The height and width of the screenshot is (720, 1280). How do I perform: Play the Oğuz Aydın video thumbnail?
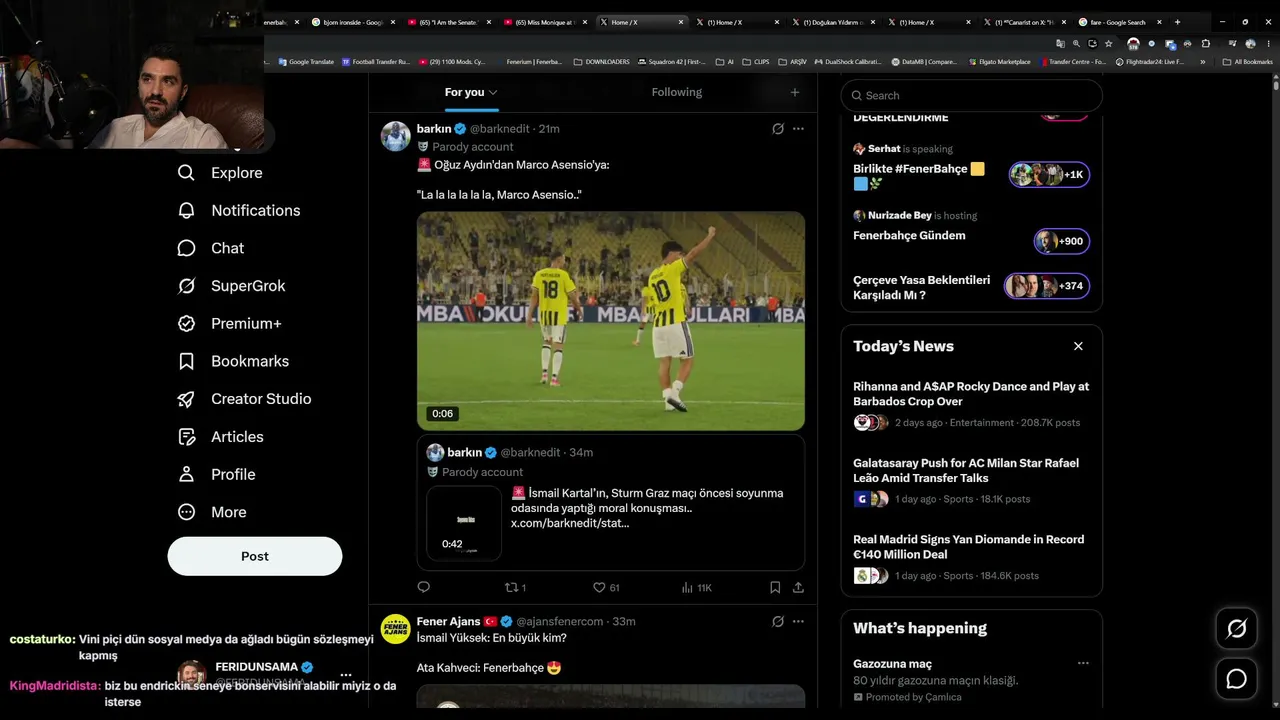(611, 320)
